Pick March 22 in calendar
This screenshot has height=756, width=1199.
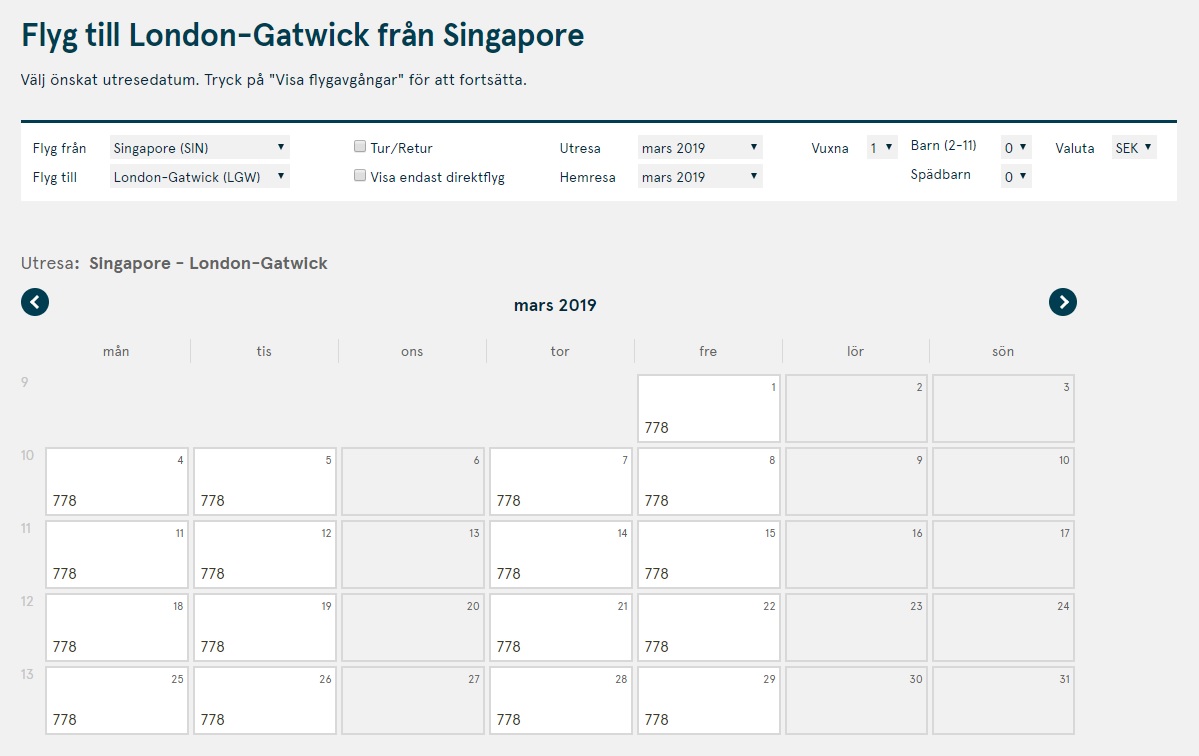pyautogui.click(x=709, y=628)
